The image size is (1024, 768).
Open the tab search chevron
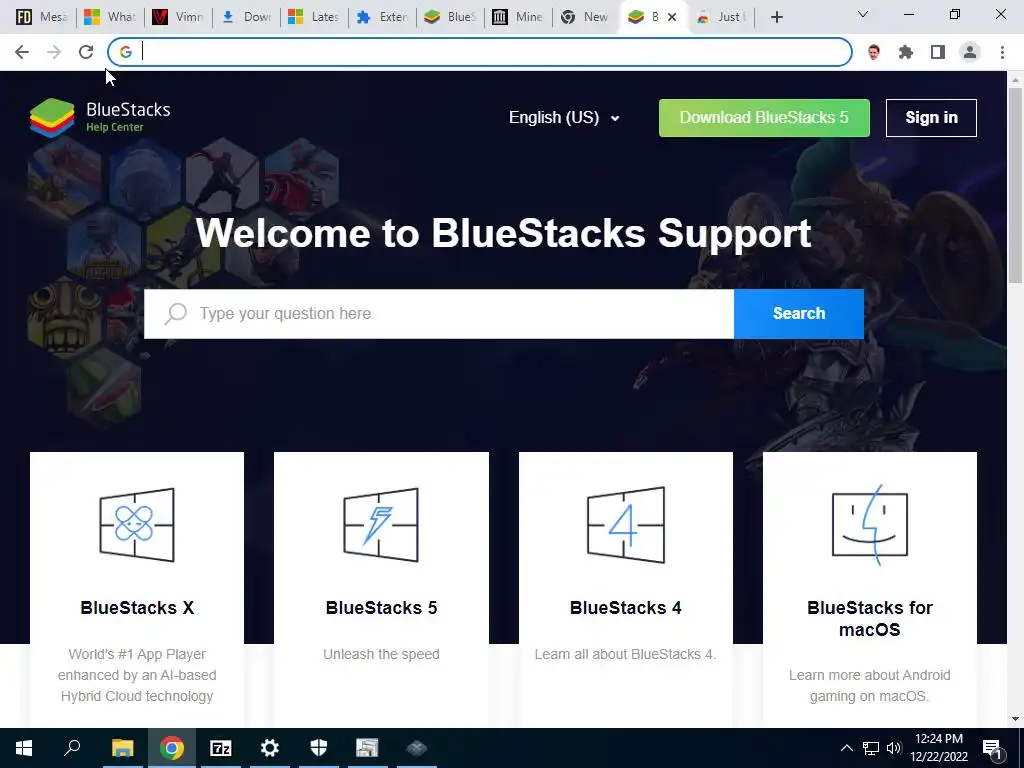pos(863,14)
